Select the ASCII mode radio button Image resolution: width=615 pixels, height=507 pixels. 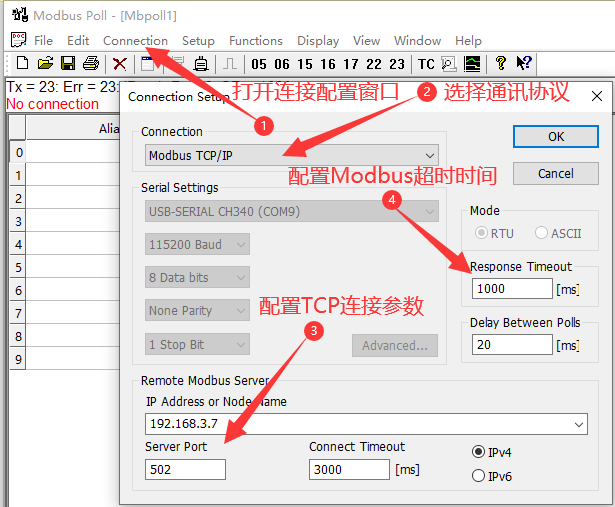click(541, 233)
